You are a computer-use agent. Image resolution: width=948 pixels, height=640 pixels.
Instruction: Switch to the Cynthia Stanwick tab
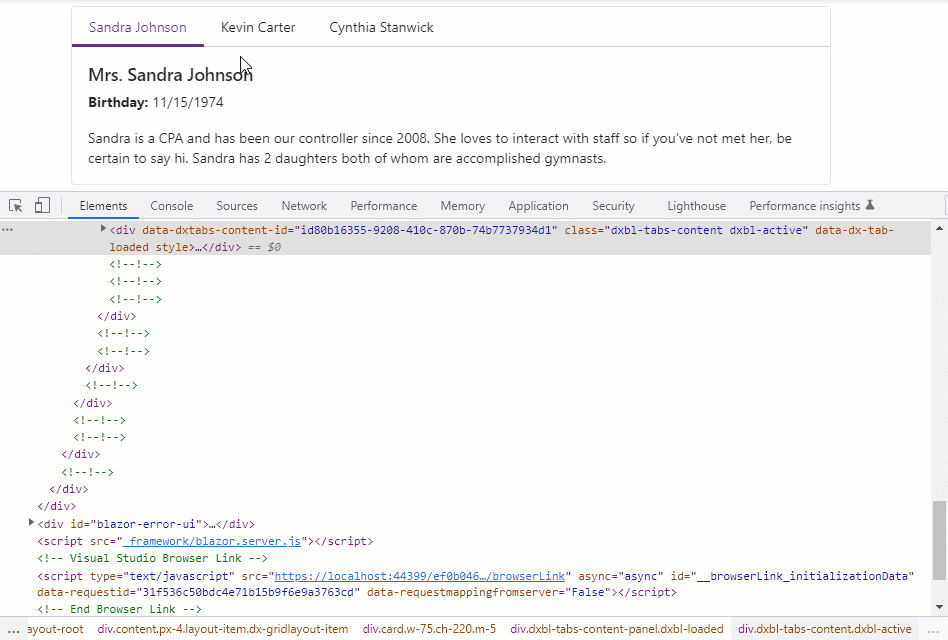click(381, 27)
